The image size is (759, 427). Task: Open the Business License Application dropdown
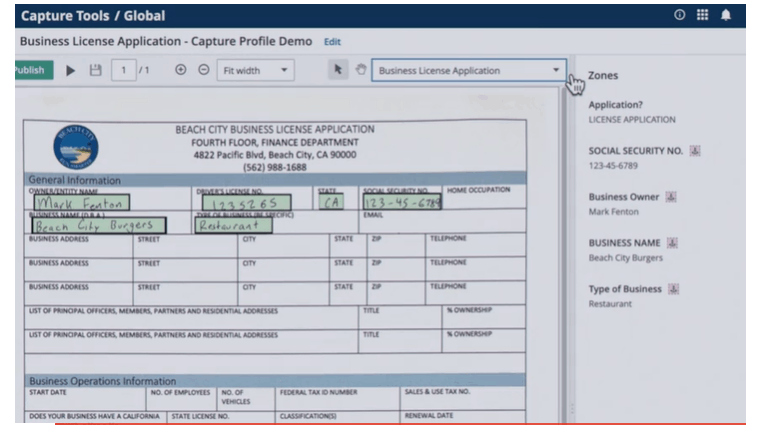click(468, 70)
